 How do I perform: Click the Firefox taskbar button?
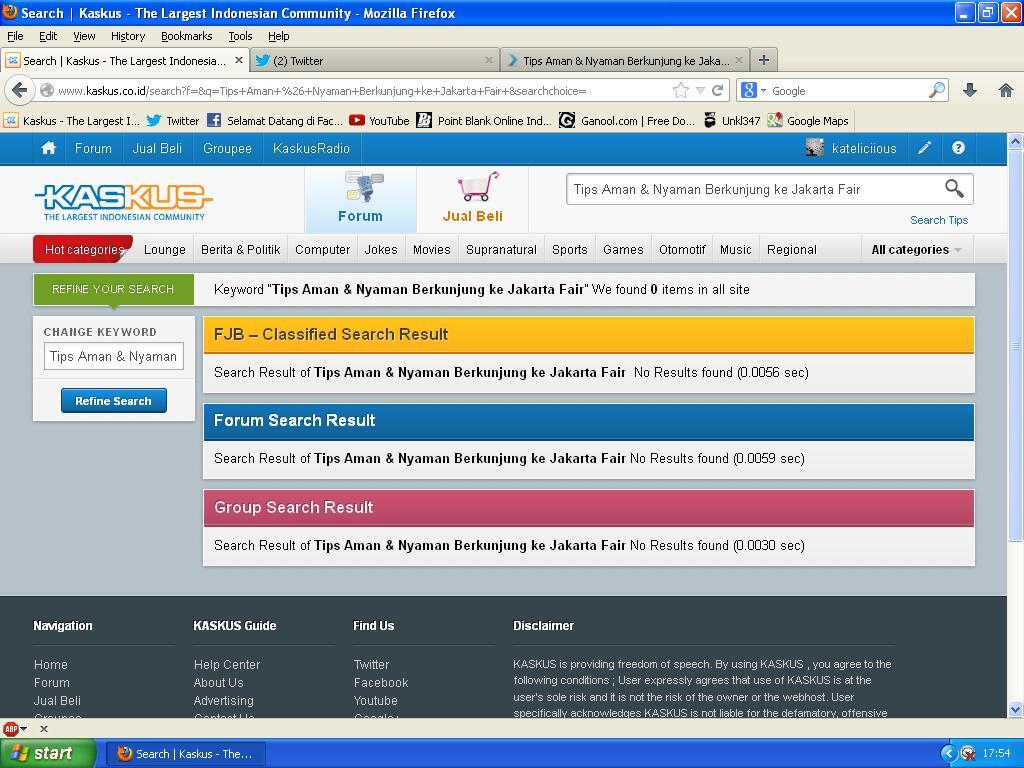coord(185,754)
